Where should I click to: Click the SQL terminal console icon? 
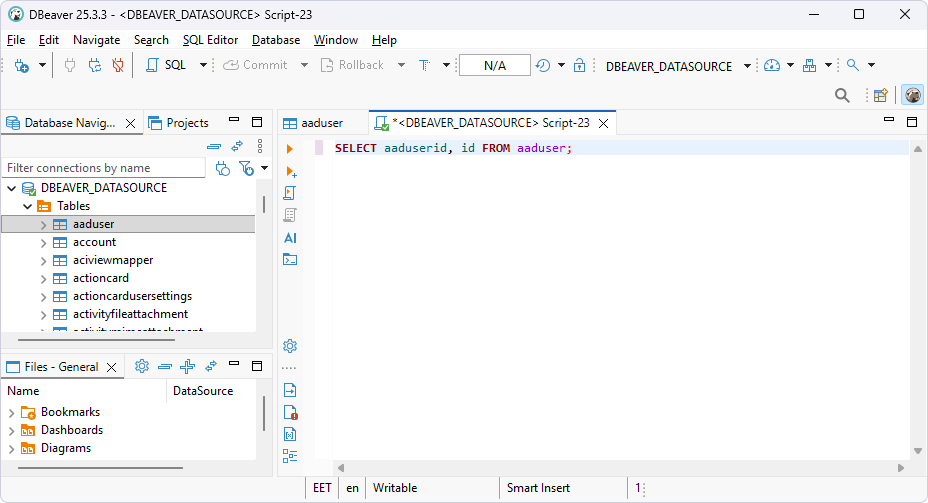click(x=290, y=260)
